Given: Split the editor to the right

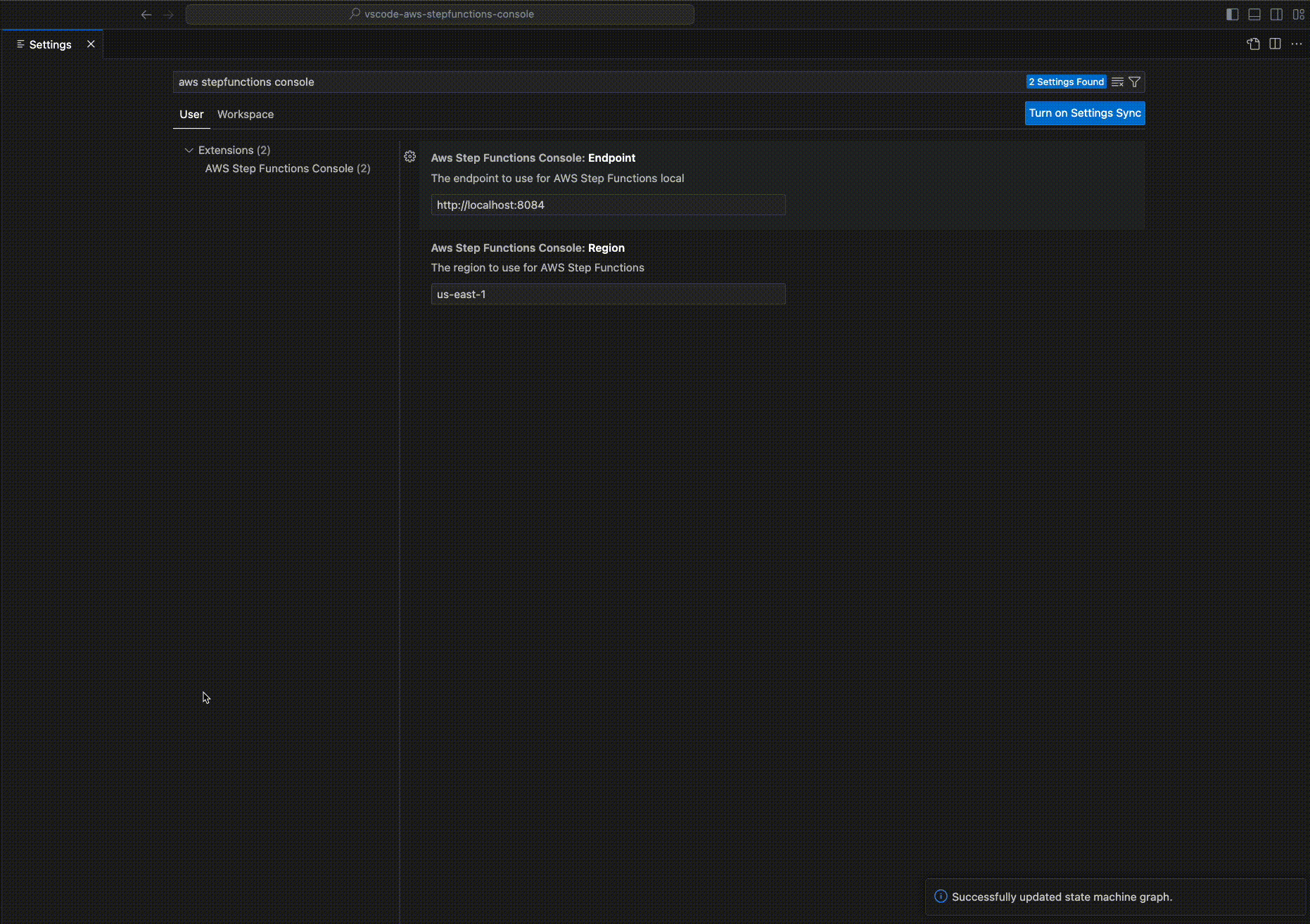Looking at the screenshot, I should click(1275, 44).
